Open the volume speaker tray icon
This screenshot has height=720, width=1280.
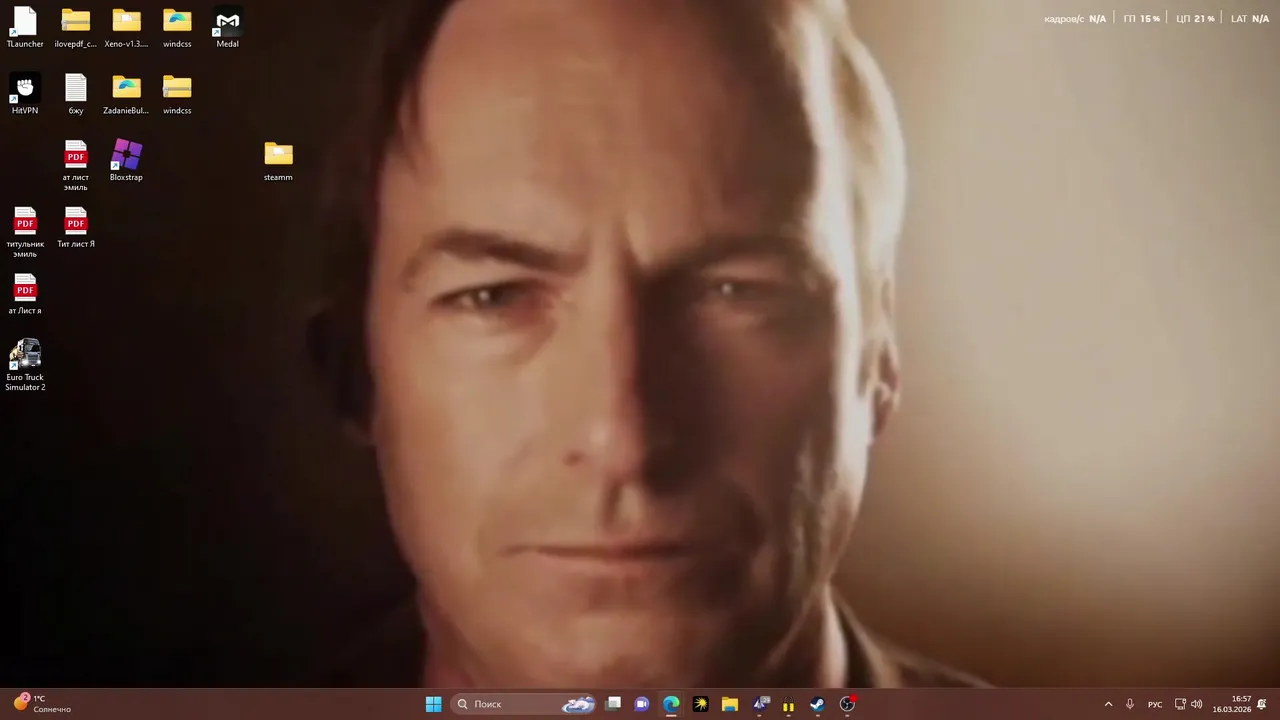click(x=1197, y=704)
